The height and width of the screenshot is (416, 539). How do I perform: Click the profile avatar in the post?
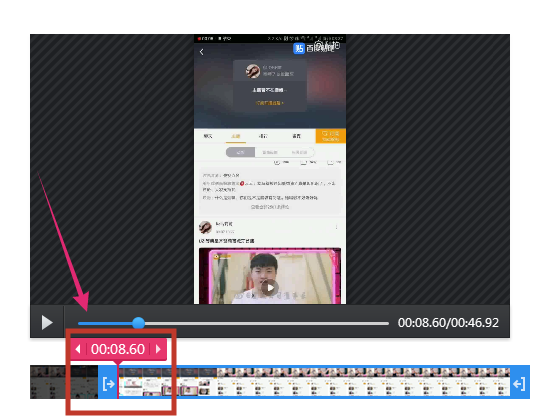click(205, 227)
